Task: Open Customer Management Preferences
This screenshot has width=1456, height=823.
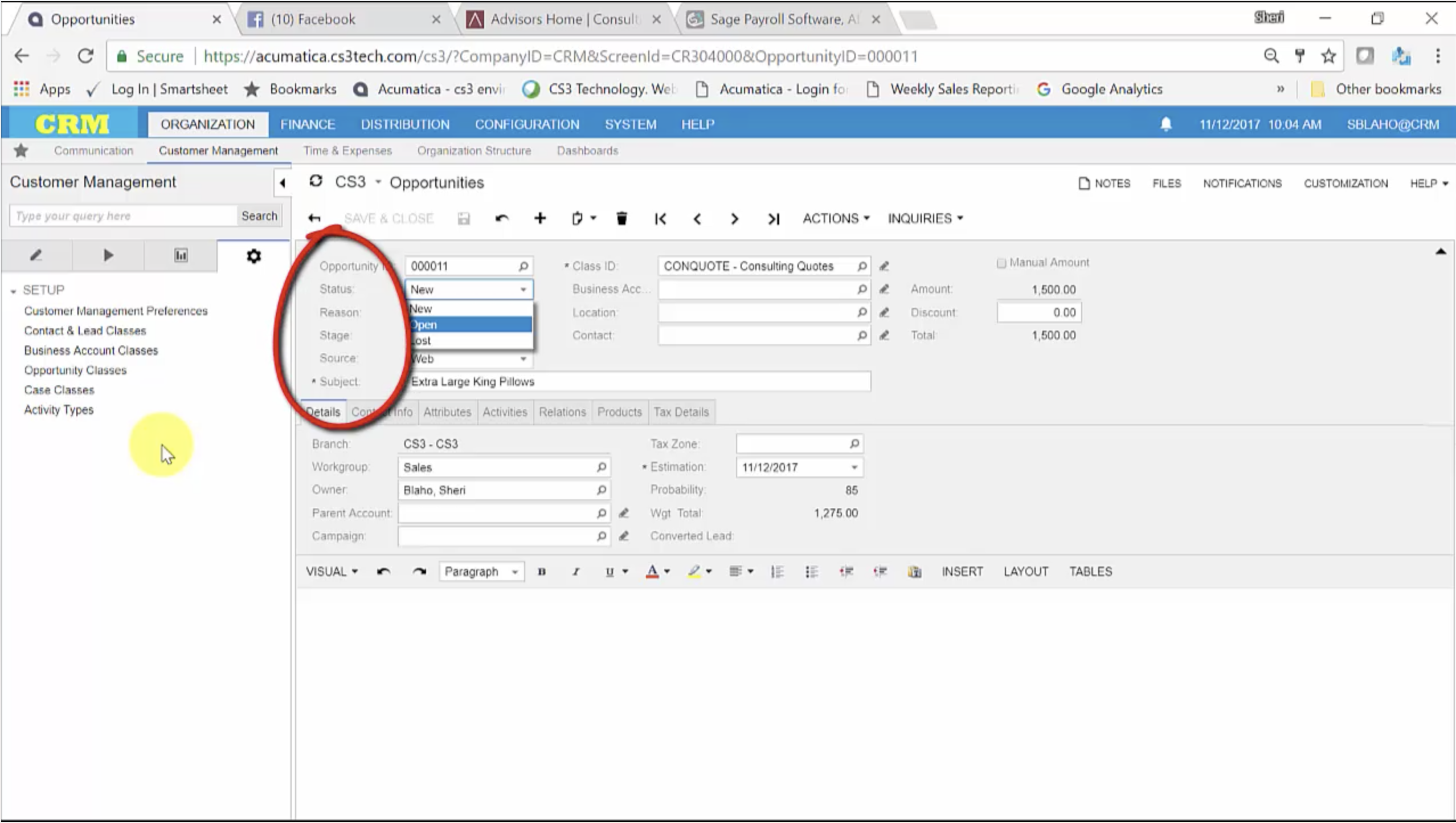Action: tap(116, 311)
